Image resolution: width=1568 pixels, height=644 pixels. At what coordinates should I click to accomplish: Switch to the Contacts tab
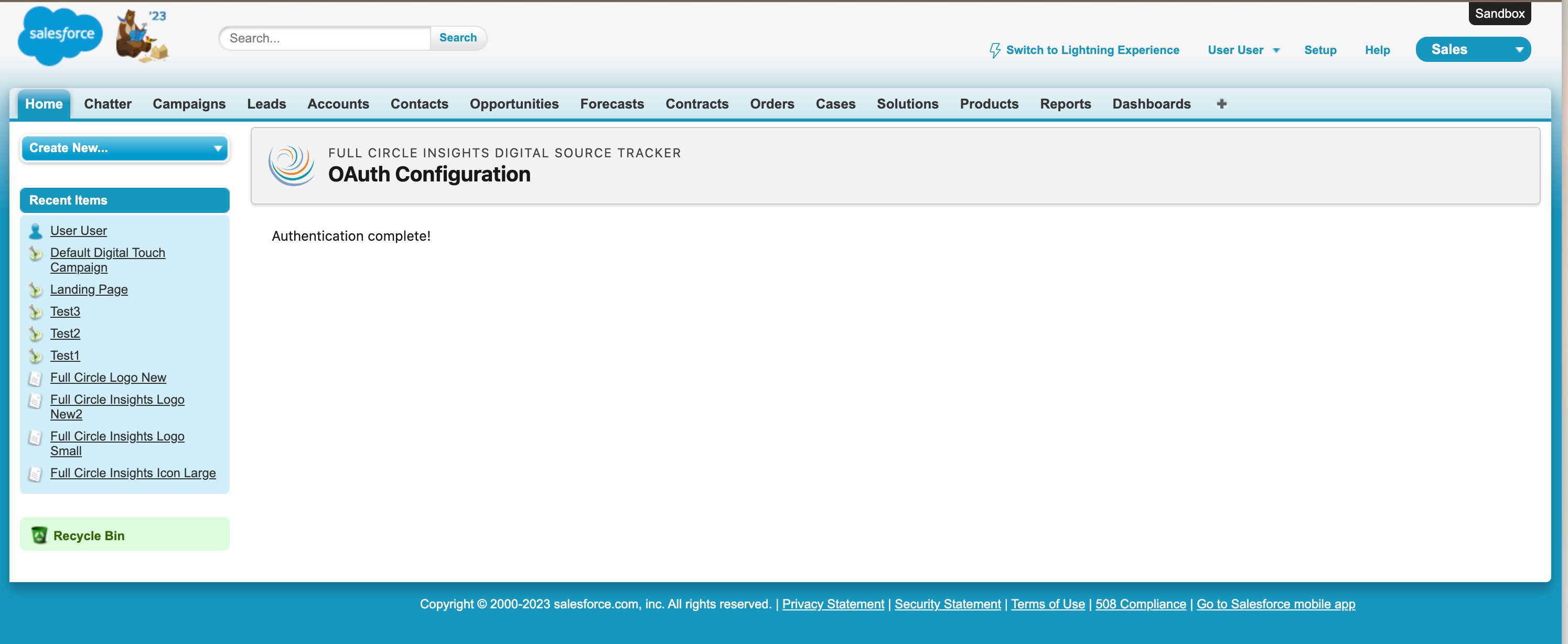[420, 104]
